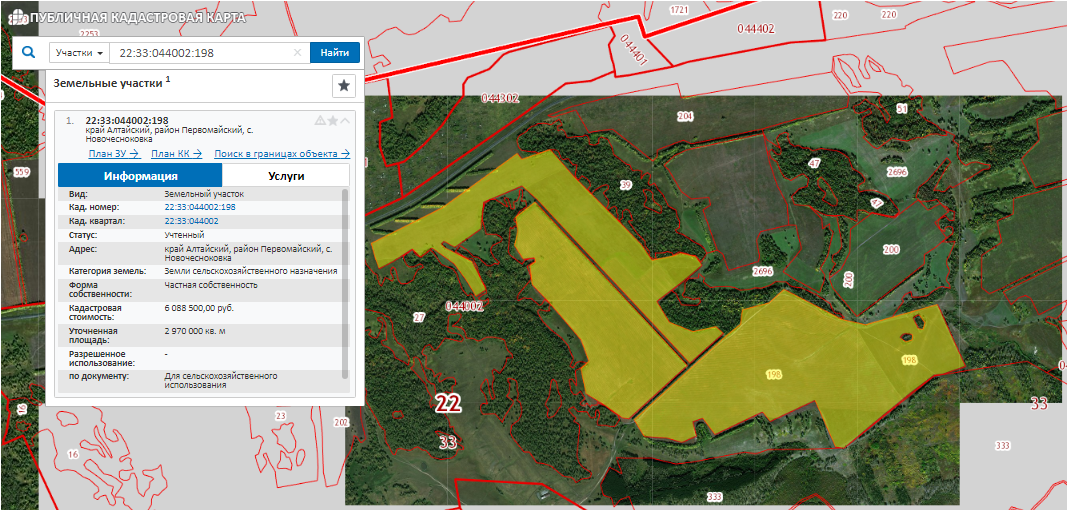Click Для сельскохозяйственного использования text

(x=220, y=380)
